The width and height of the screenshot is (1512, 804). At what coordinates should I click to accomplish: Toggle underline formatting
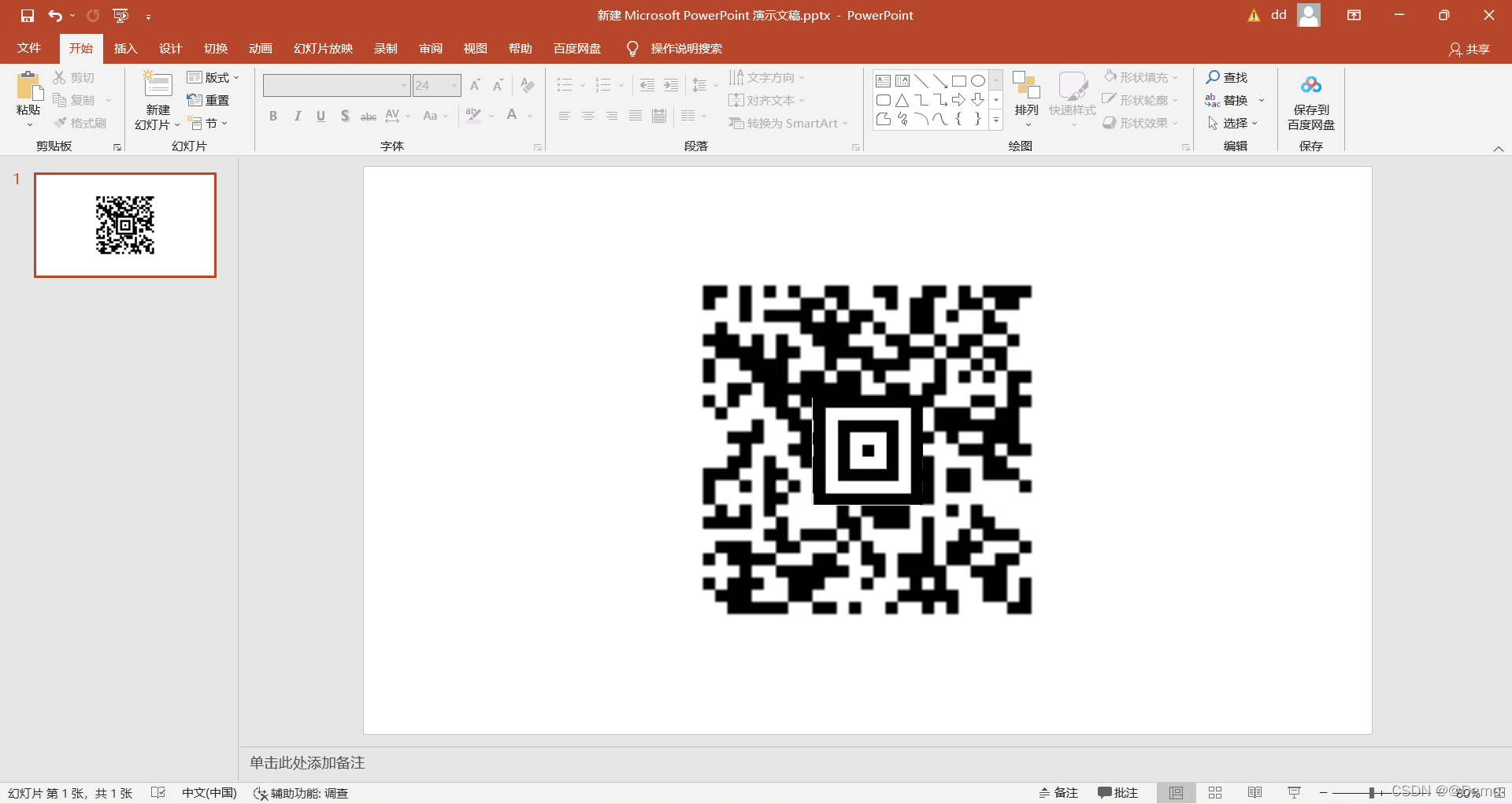[x=321, y=116]
